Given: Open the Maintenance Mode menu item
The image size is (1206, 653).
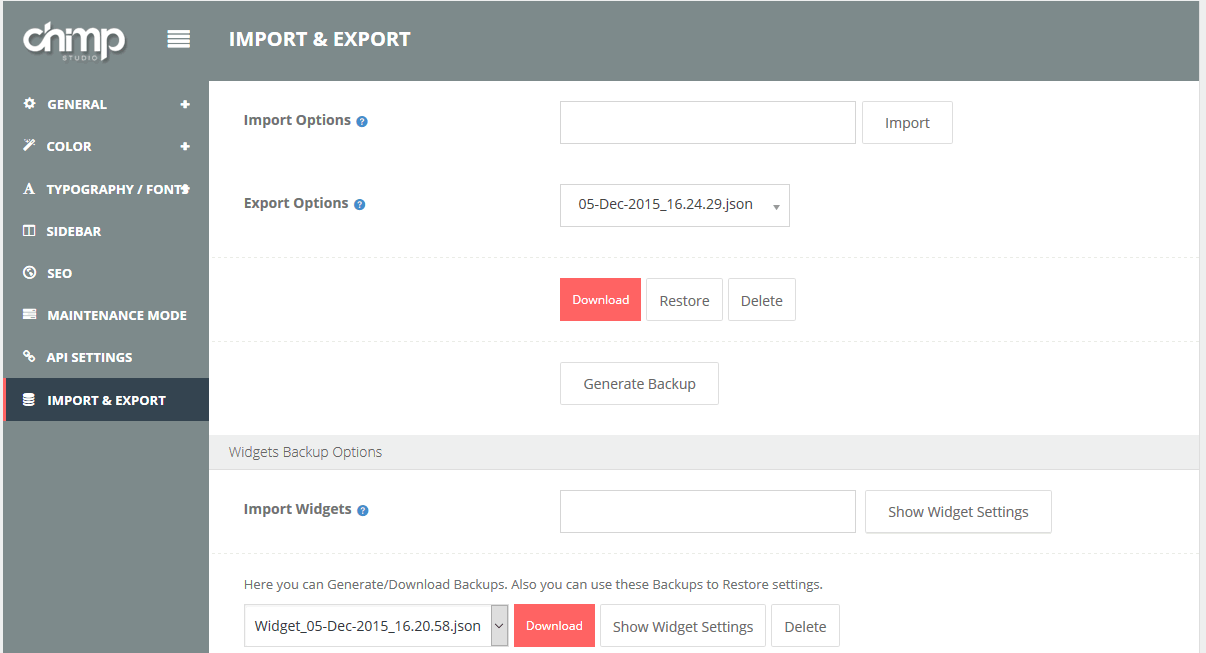Looking at the screenshot, I should (116, 315).
